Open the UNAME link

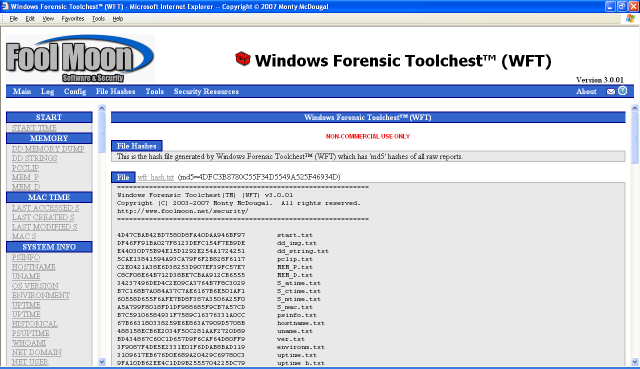pyautogui.click(x=26, y=276)
